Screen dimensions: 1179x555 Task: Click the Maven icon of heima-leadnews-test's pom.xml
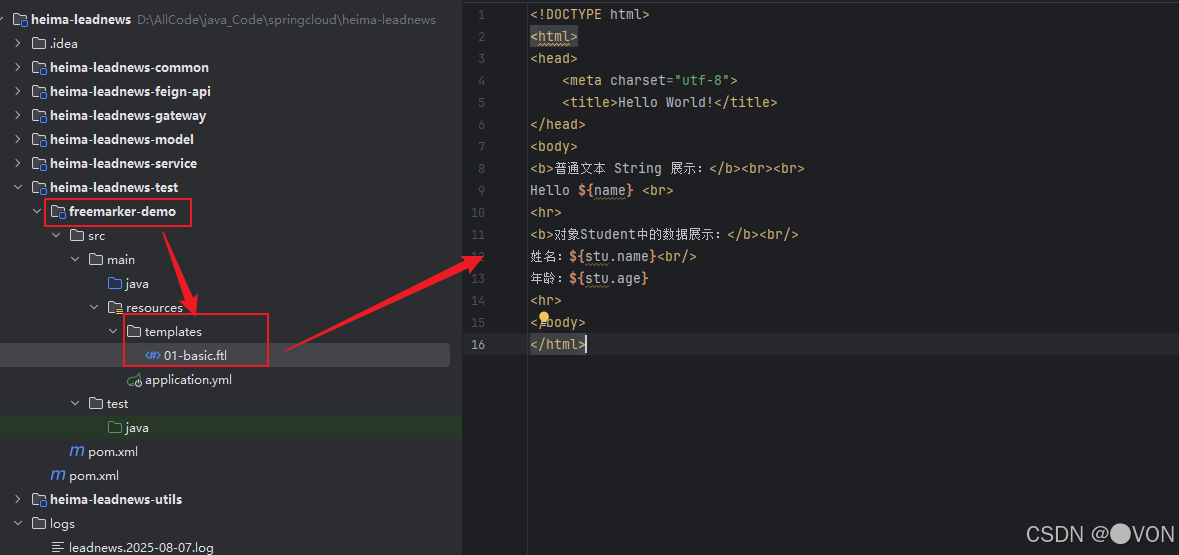point(58,475)
